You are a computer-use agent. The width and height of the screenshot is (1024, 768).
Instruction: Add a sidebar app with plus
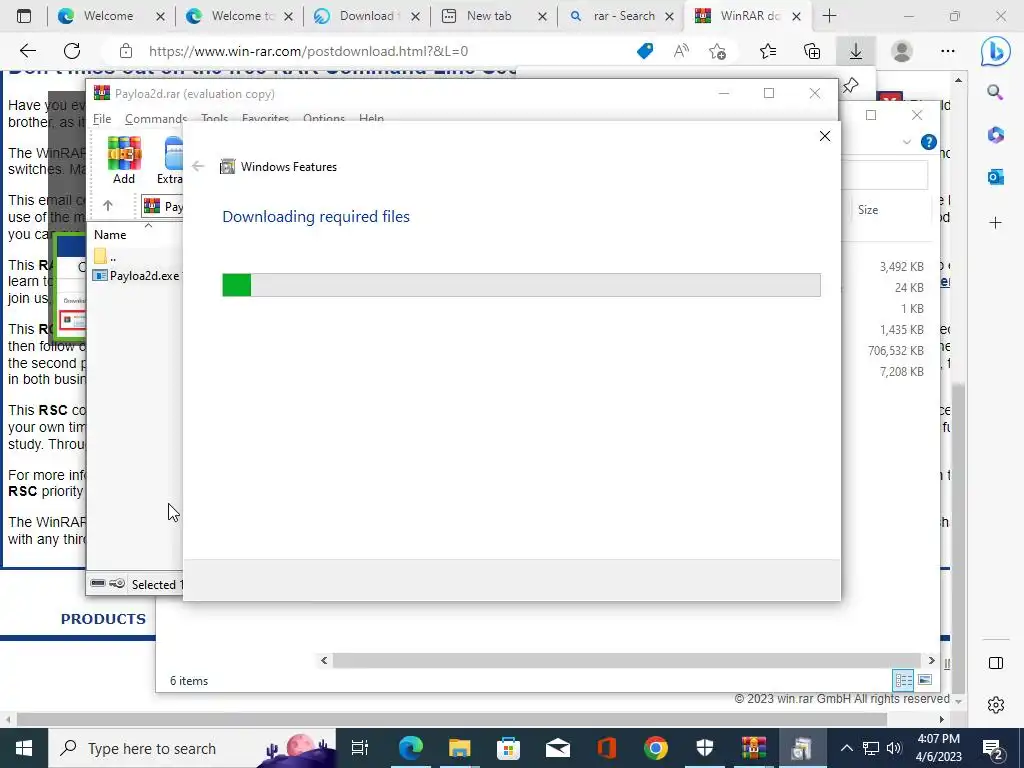click(x=995, y=223)
